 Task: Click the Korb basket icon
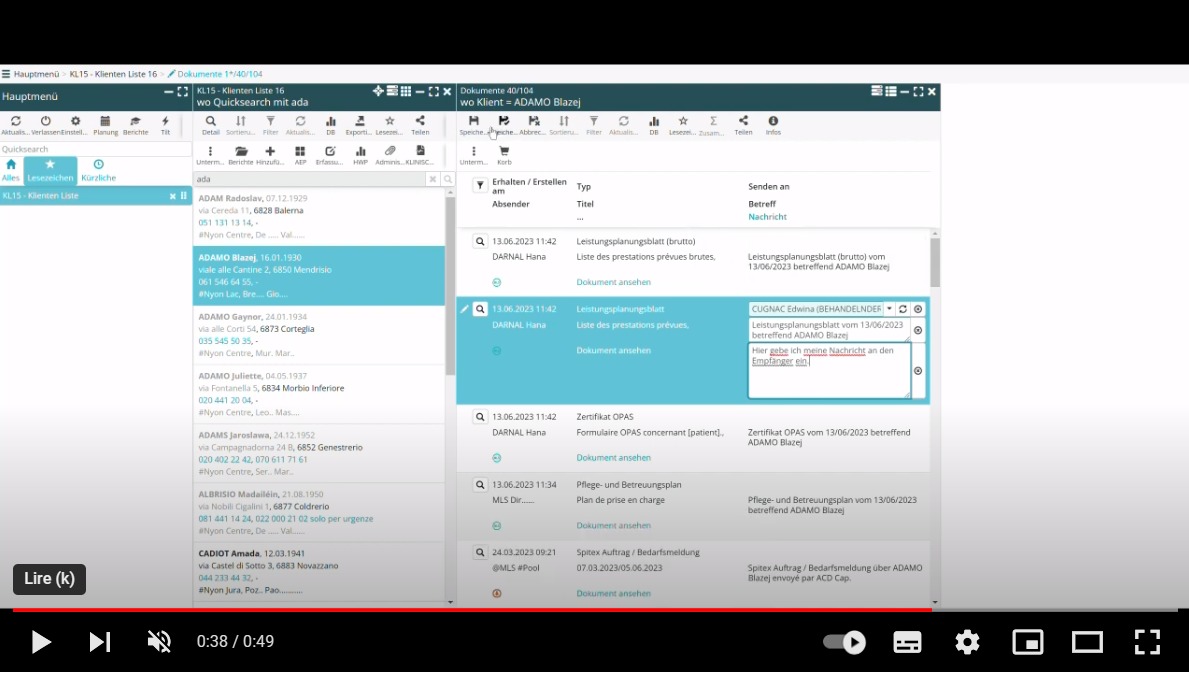[x=504, y=152]
